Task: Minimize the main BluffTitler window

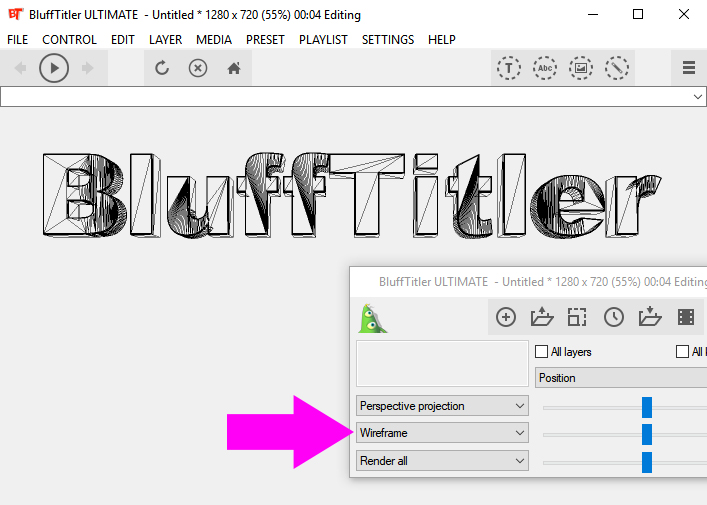Action: point(593,14)
